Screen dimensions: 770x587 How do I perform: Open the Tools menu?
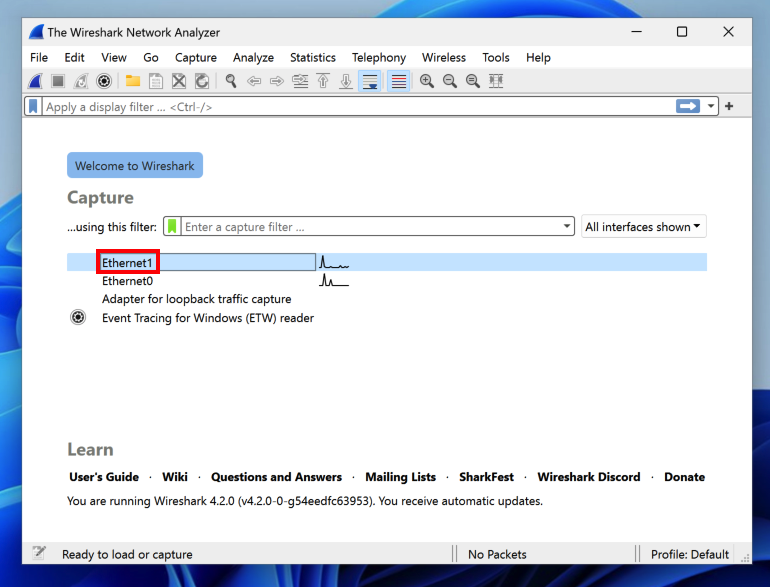coord(495,57)
